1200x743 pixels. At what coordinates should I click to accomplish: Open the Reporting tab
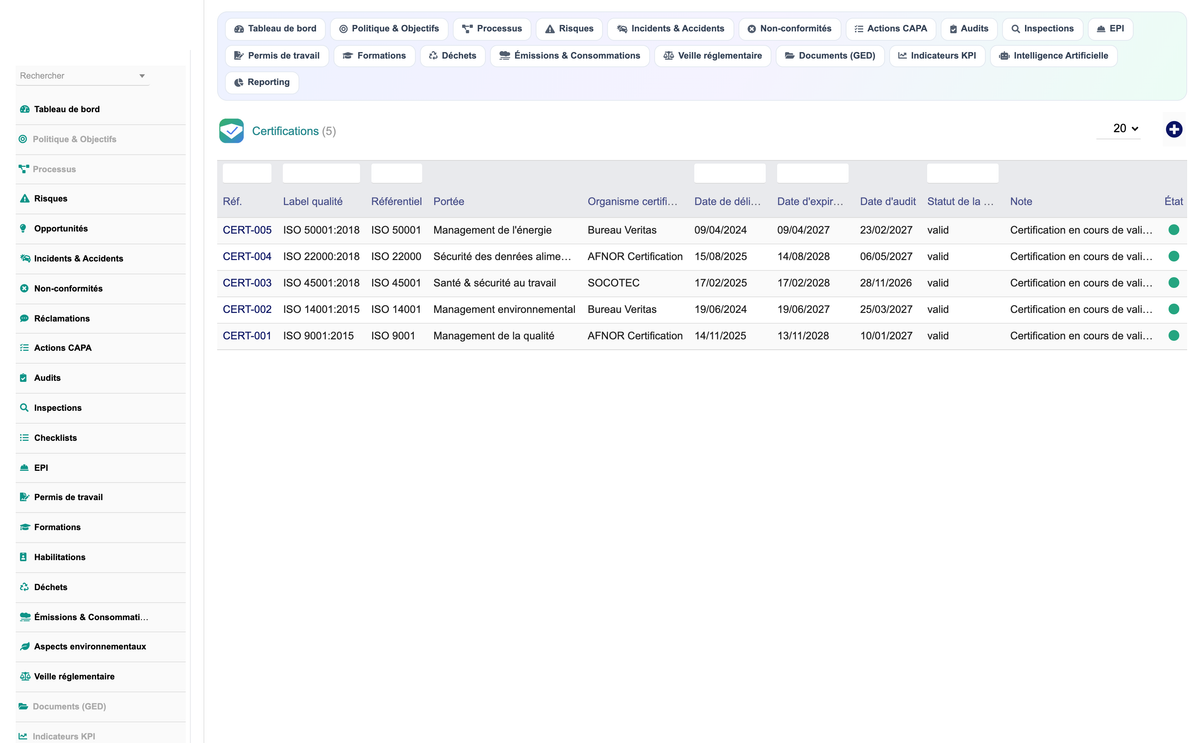262,82
